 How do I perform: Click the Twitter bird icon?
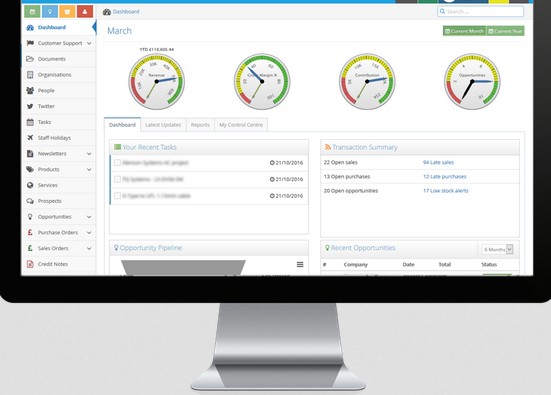[30, 106]
